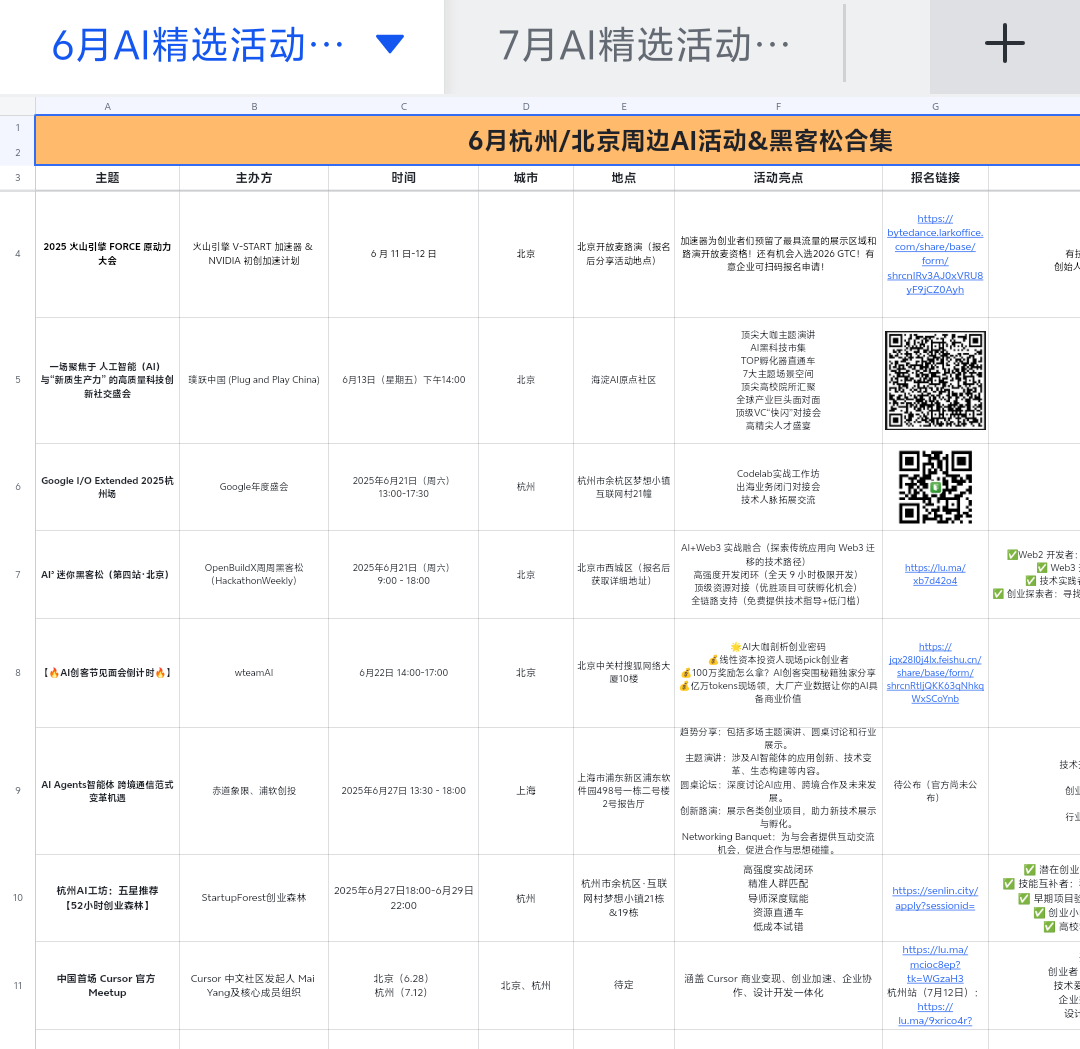Select the 地点 header cell
Image resolution: width=1080 pixels, height=1049 pixels.
pos(624,178)
